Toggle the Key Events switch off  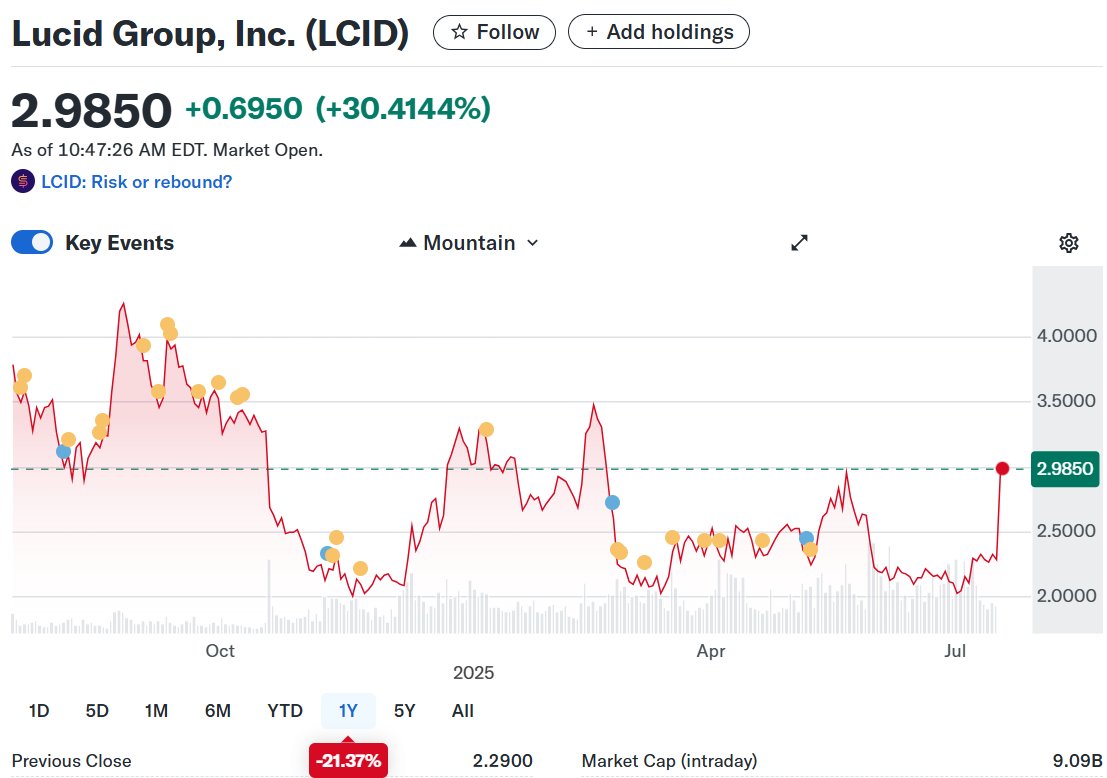tap(32, 242)
